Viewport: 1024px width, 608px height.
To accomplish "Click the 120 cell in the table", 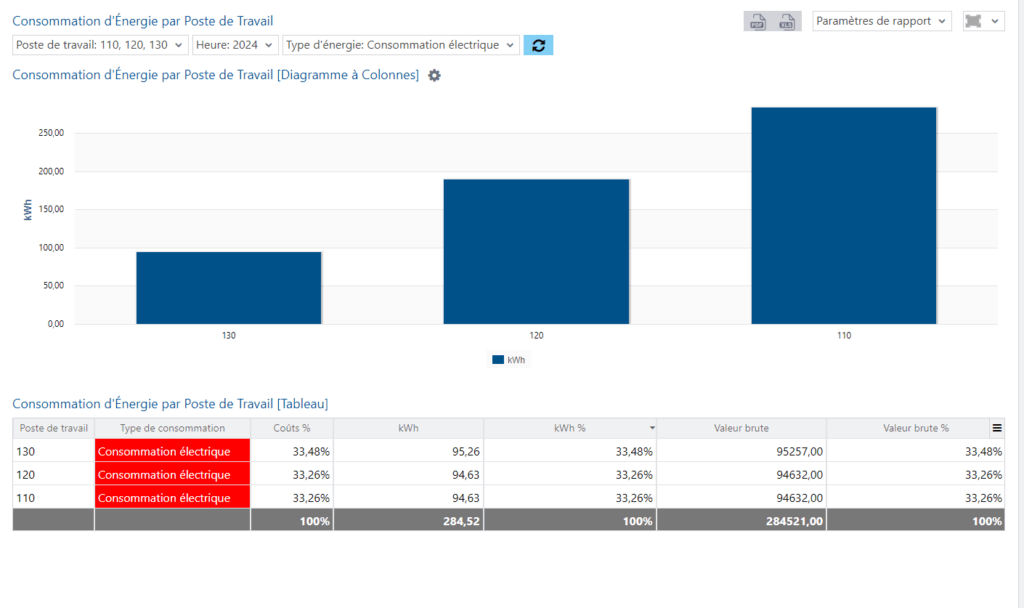I will pyautogui.click(x=54, y=475).
